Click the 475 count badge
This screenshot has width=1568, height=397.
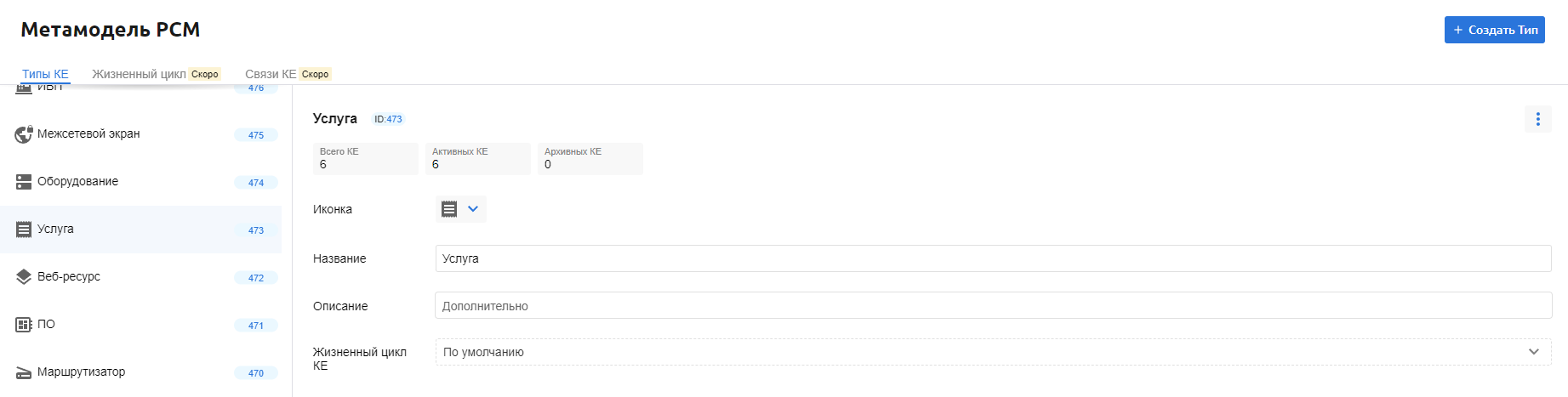pos(256,135)
